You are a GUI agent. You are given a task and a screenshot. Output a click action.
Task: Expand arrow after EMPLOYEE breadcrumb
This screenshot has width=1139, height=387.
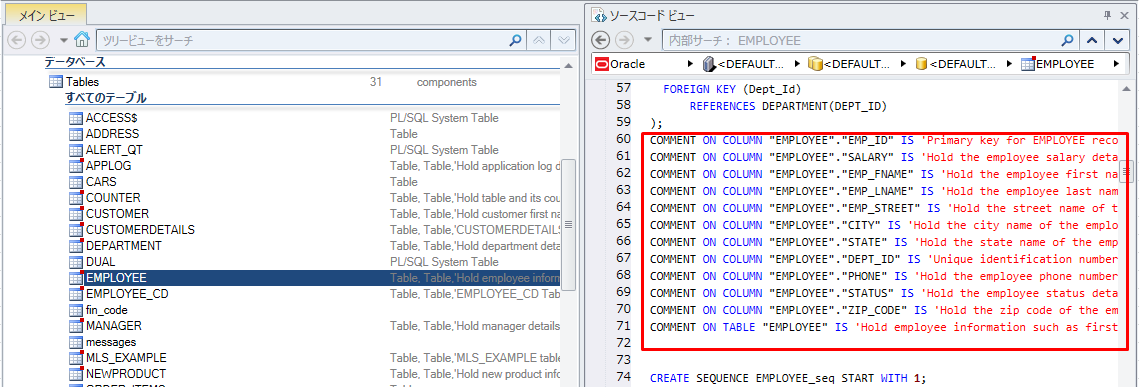pyautogui.click(x=1116, y=64)
